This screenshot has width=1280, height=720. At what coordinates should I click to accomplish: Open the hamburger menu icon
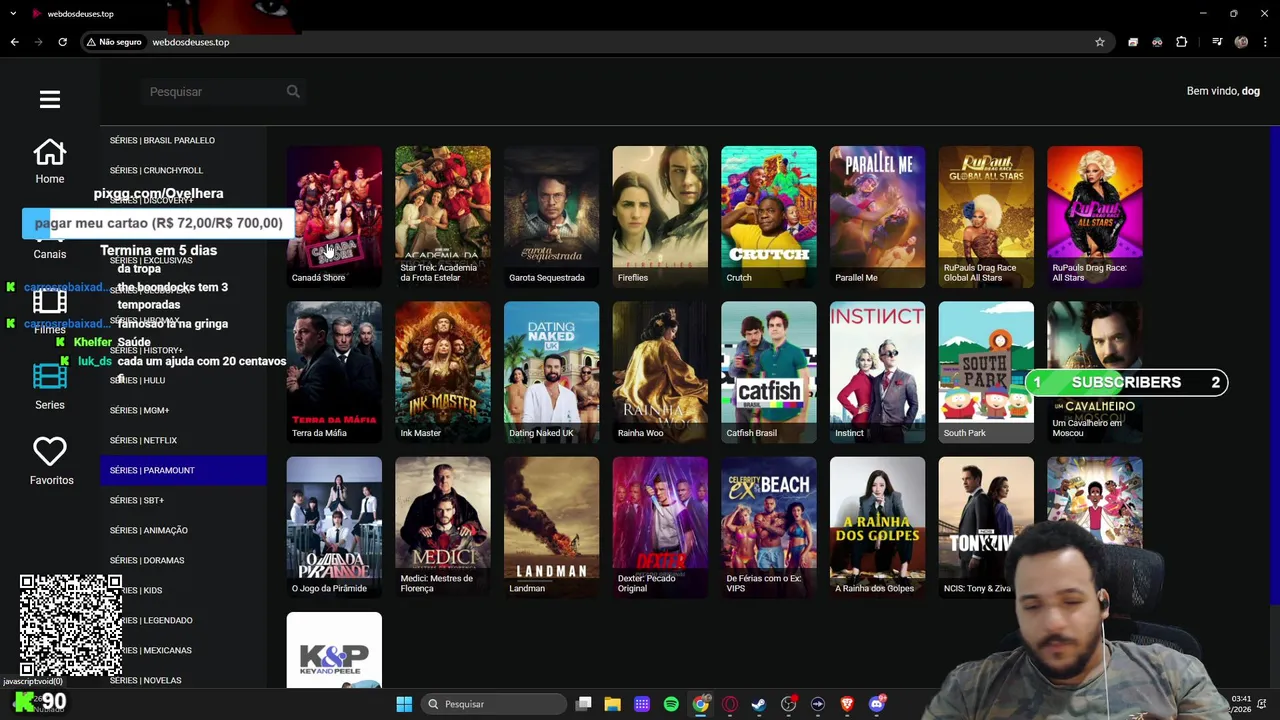coord(50,99)
